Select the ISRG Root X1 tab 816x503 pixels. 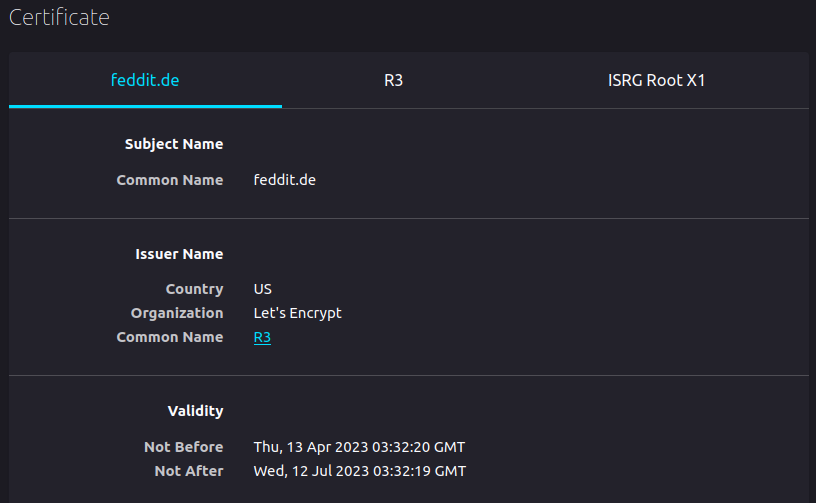click(x=656, y=80)
